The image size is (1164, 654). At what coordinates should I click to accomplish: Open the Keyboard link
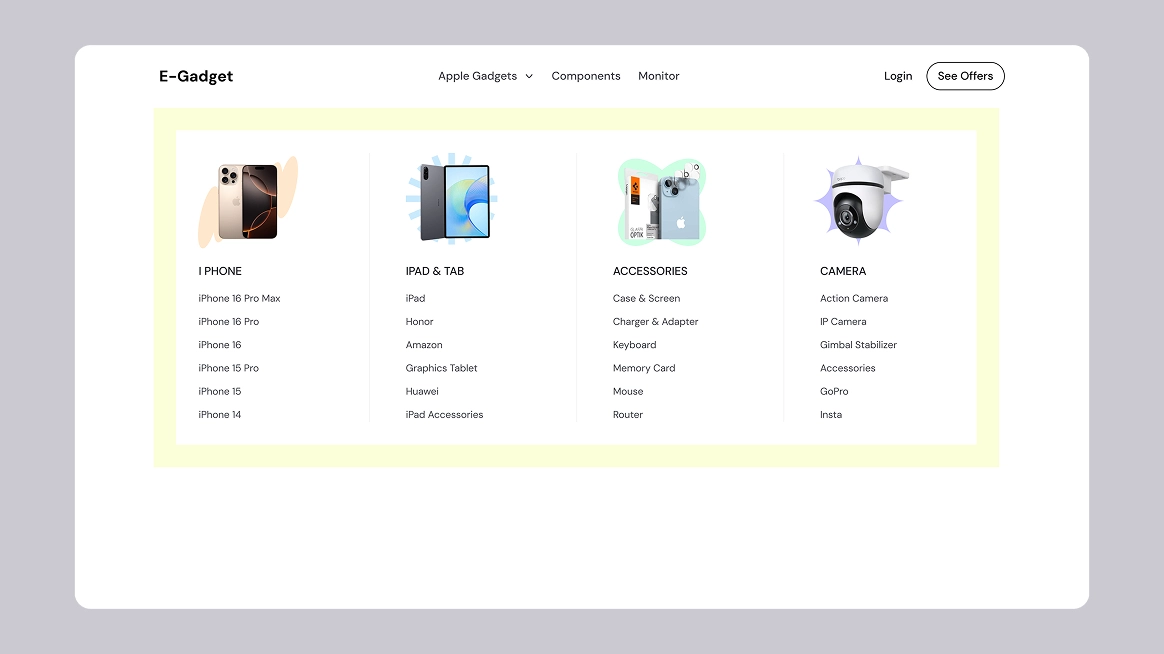[634, 344]
